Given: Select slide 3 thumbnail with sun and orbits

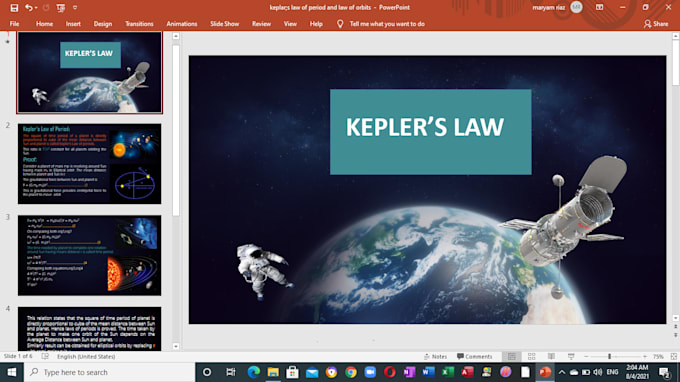Looking at the screenshot, I should pos(89,255).
